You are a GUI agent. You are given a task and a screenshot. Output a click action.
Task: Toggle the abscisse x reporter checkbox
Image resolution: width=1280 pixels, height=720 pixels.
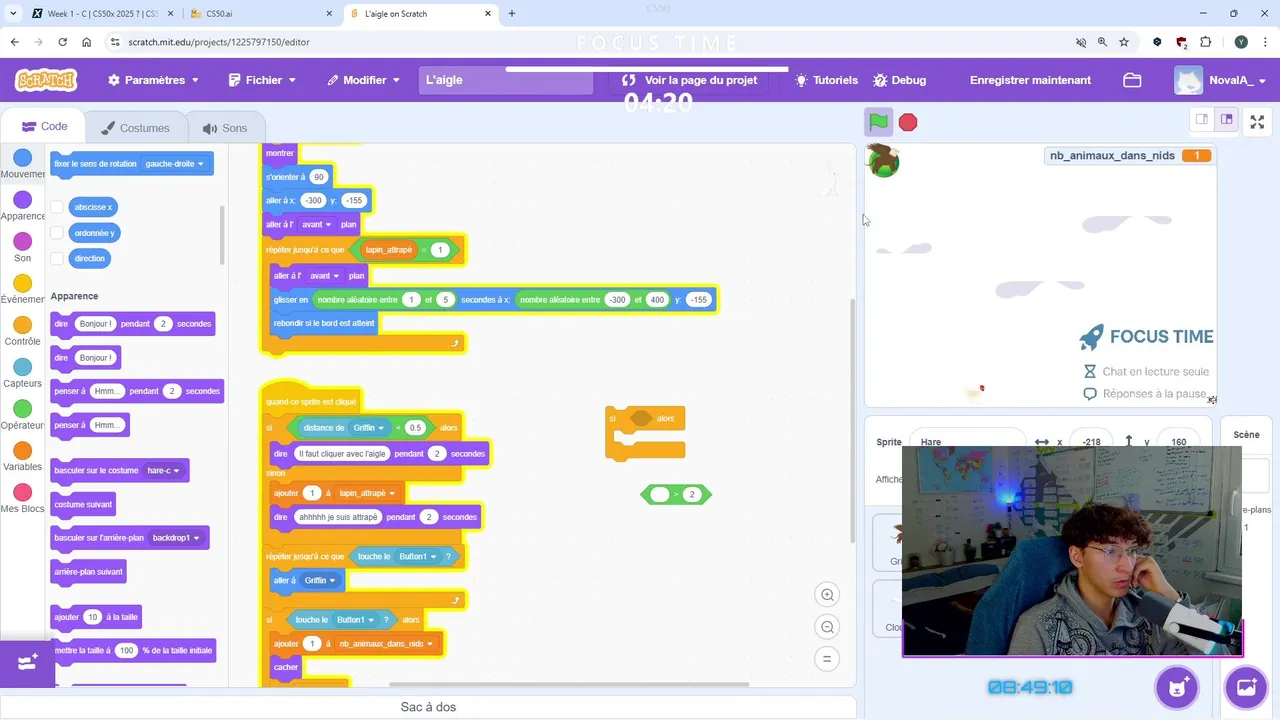tap(57, 207)
